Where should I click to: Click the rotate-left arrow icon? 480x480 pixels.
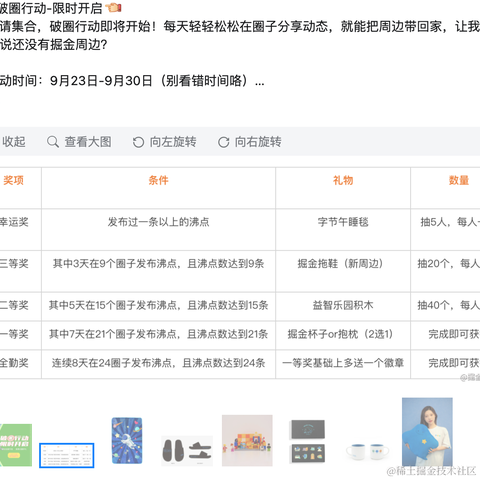138,142
